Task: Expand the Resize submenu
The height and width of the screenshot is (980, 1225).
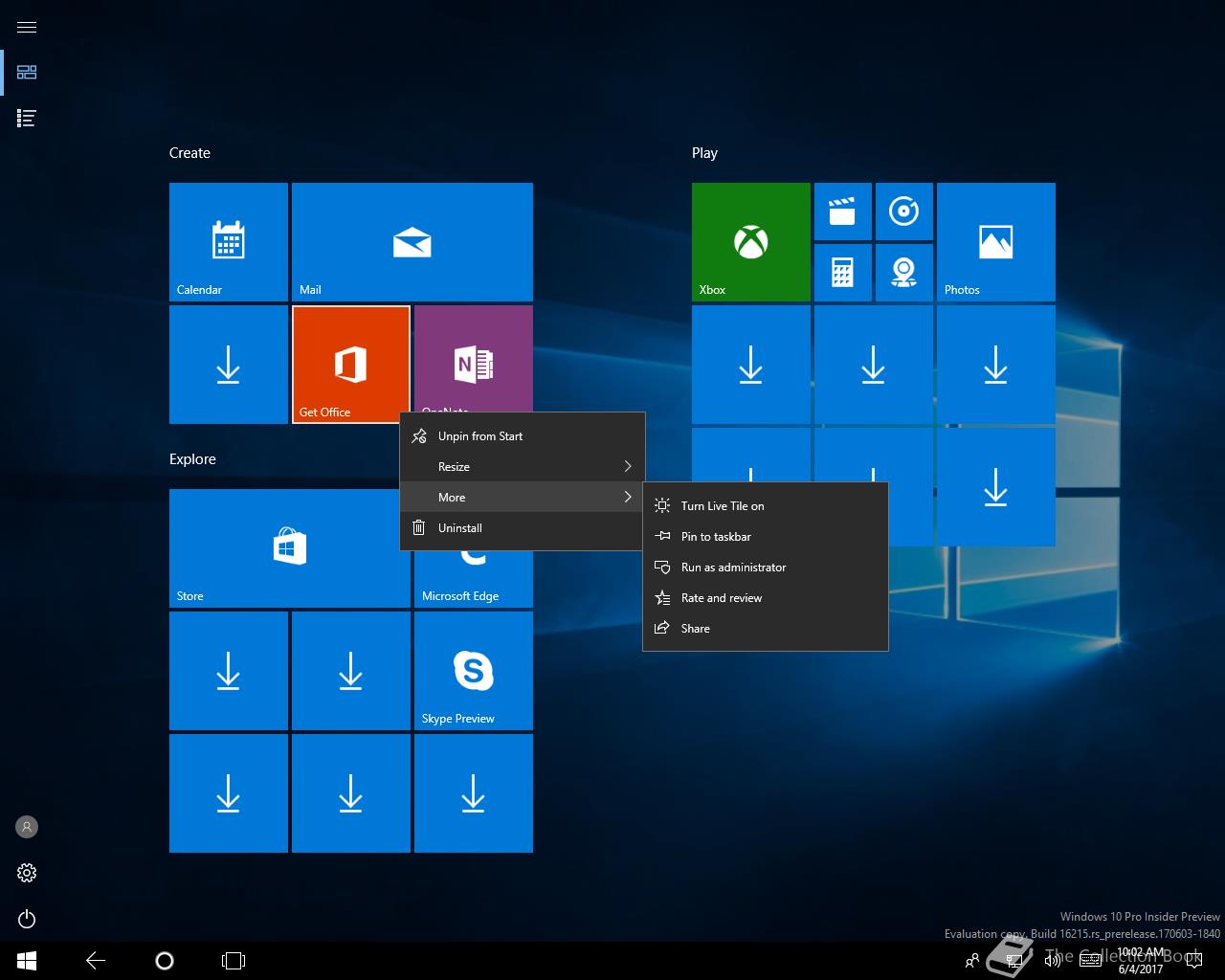Action: pyautogui.click(x=522, y=467)
